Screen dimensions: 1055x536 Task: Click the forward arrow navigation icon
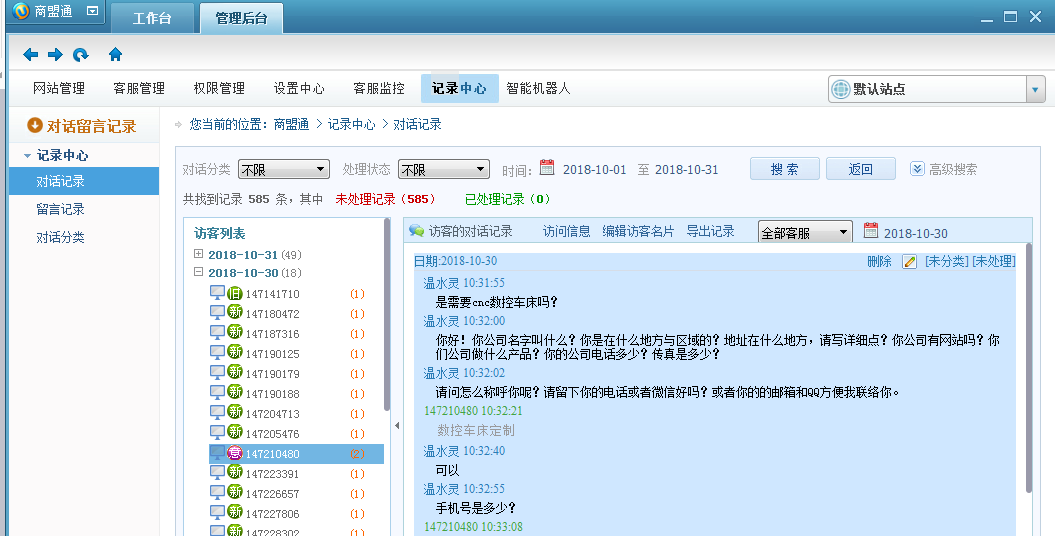(x=55, y=55)
